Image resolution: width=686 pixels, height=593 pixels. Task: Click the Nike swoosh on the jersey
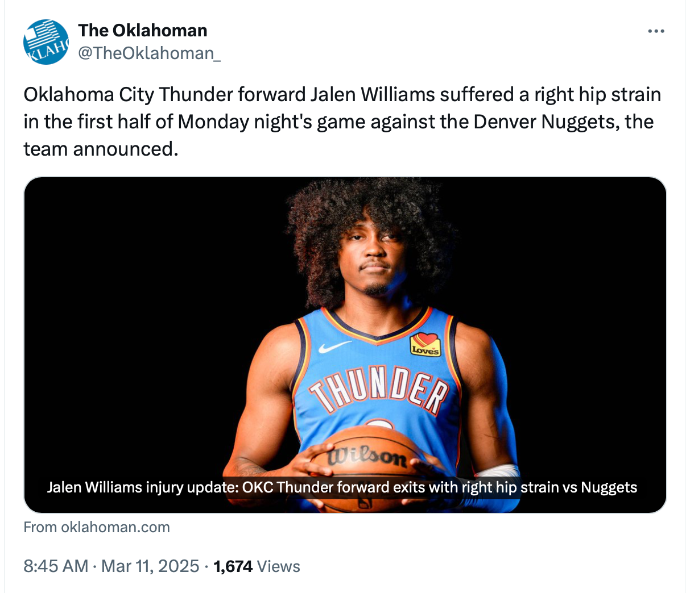pyautogui.click(x=335, y=346)
